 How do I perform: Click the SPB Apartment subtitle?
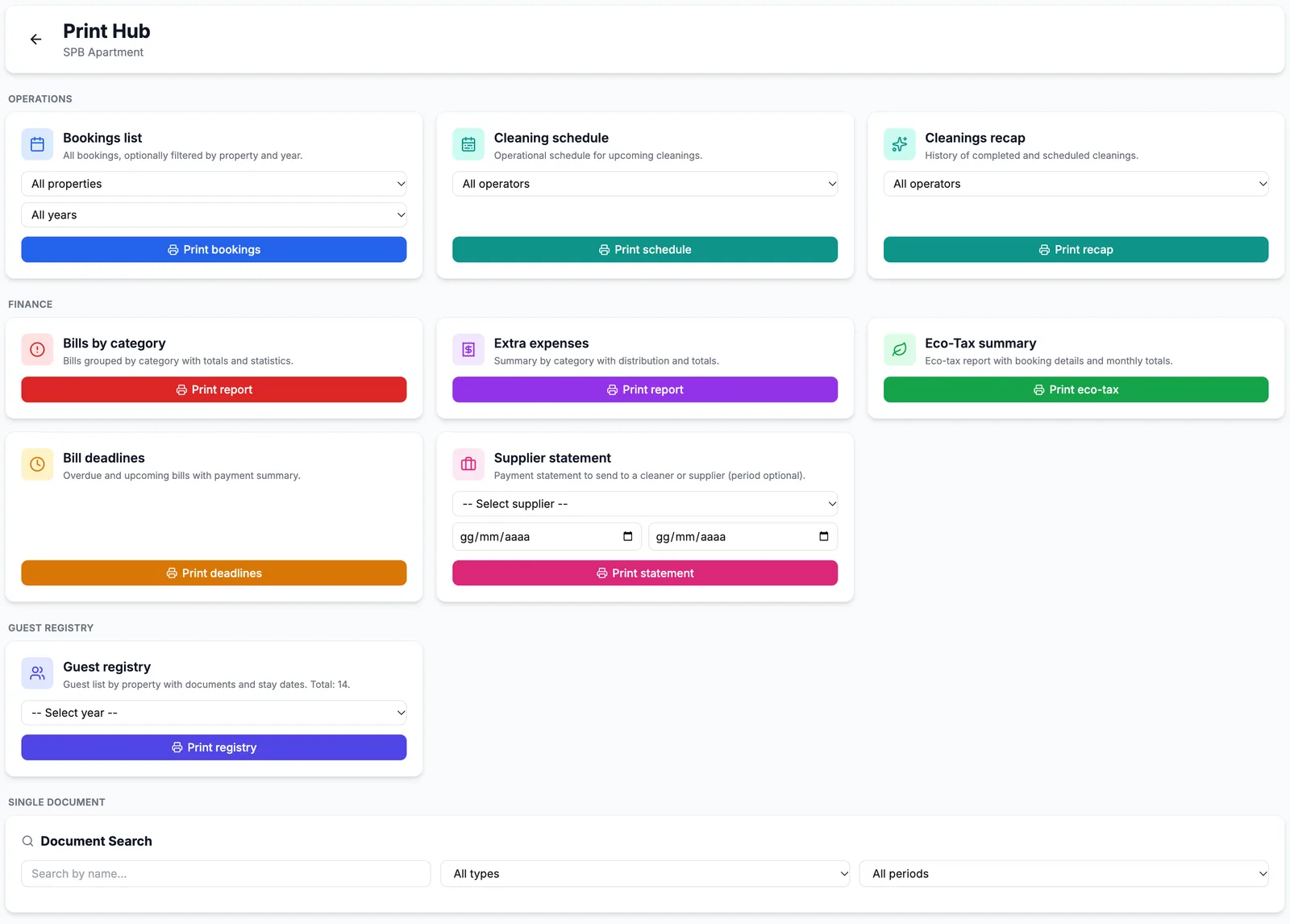(103, 52)
